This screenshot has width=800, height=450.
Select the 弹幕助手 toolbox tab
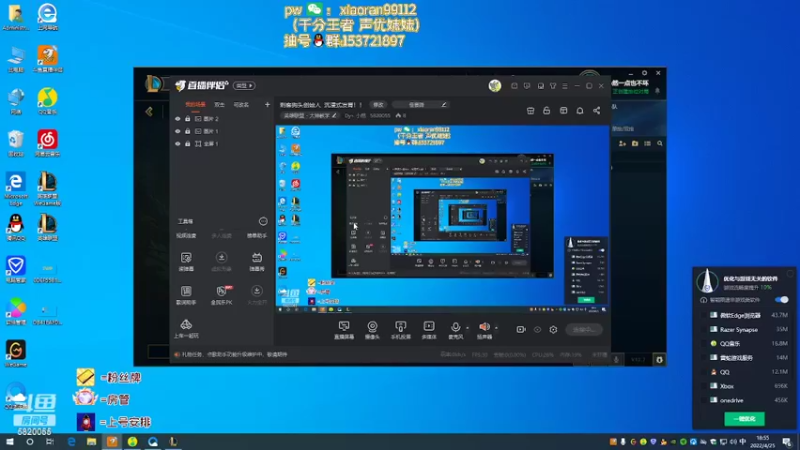coord(257,236)
